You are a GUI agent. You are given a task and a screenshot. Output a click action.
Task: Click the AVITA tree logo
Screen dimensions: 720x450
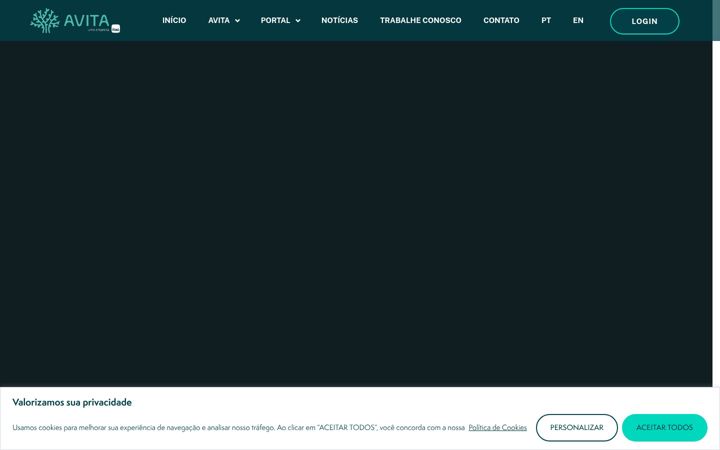pyautogui.click(x=75, y=21)
